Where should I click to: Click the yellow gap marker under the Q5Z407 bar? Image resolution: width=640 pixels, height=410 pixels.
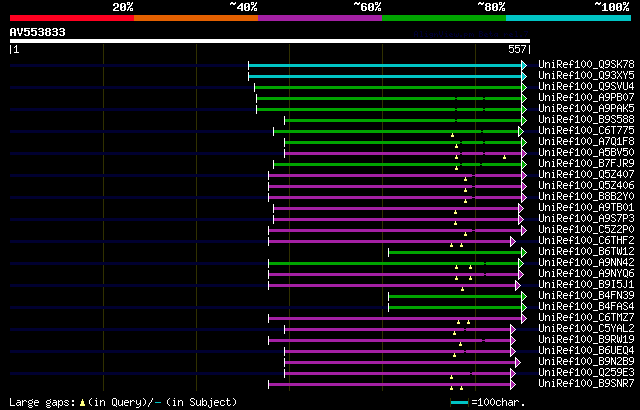(x=465, y=179)
